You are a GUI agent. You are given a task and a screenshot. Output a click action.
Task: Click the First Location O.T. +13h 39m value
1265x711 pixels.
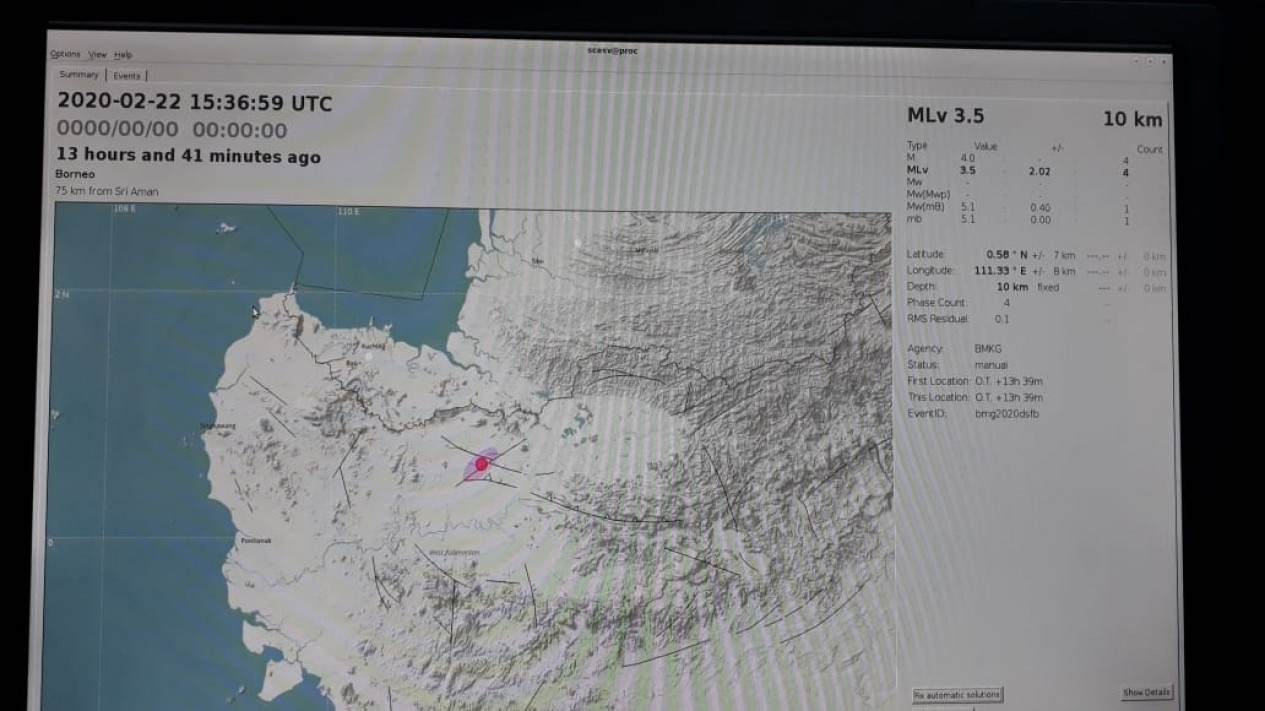pyautogui.click(x=1008, y=381)
